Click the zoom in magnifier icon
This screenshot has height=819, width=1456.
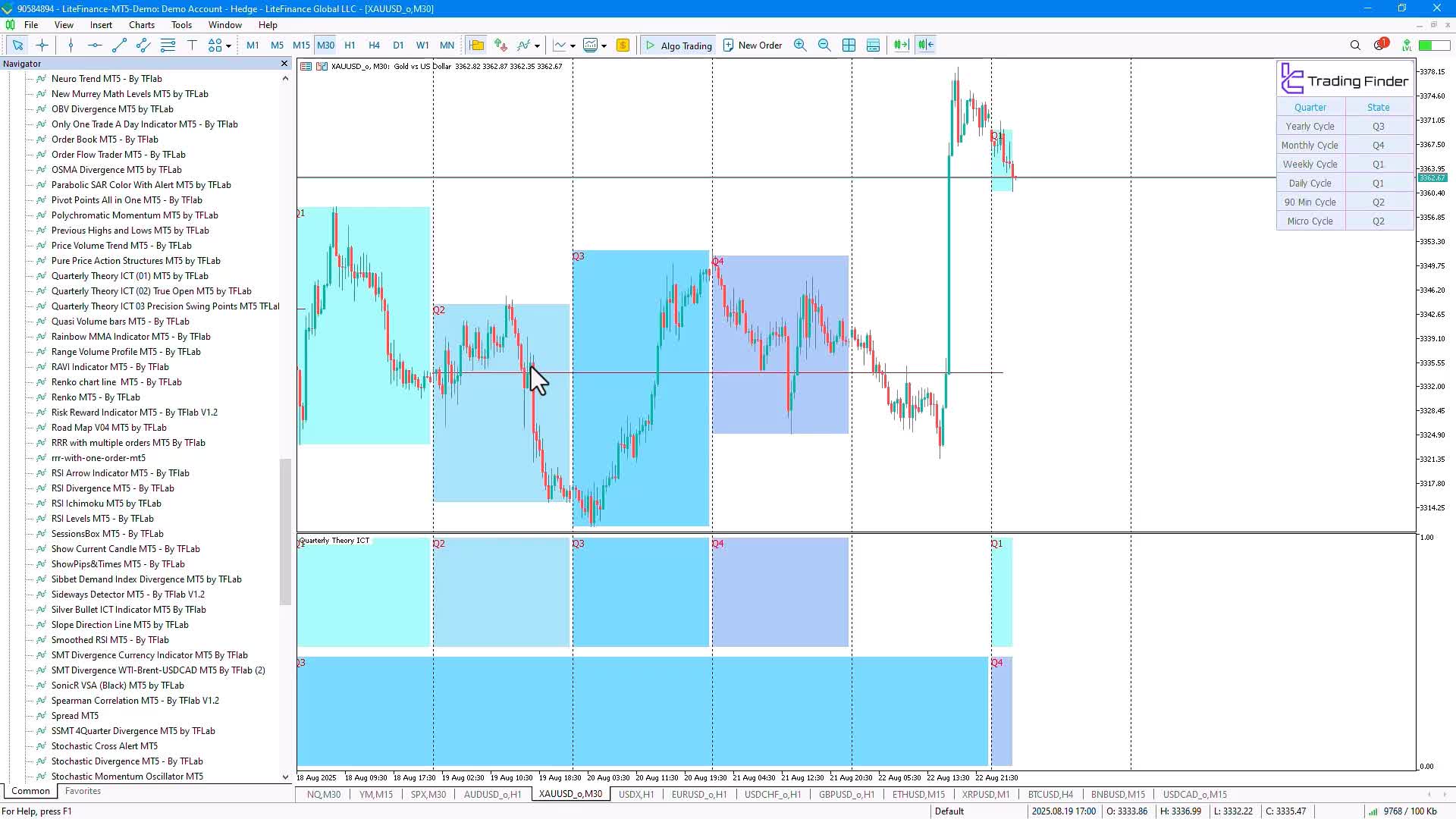tap(800, 45)
